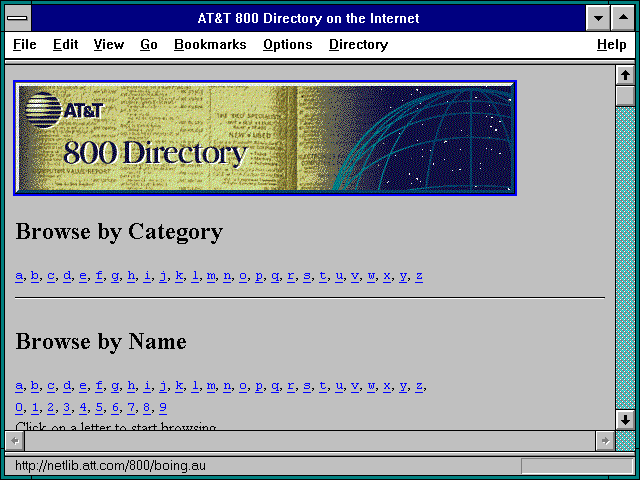Browse by Name letter a

pyautogui.click(x=19, y=385)
